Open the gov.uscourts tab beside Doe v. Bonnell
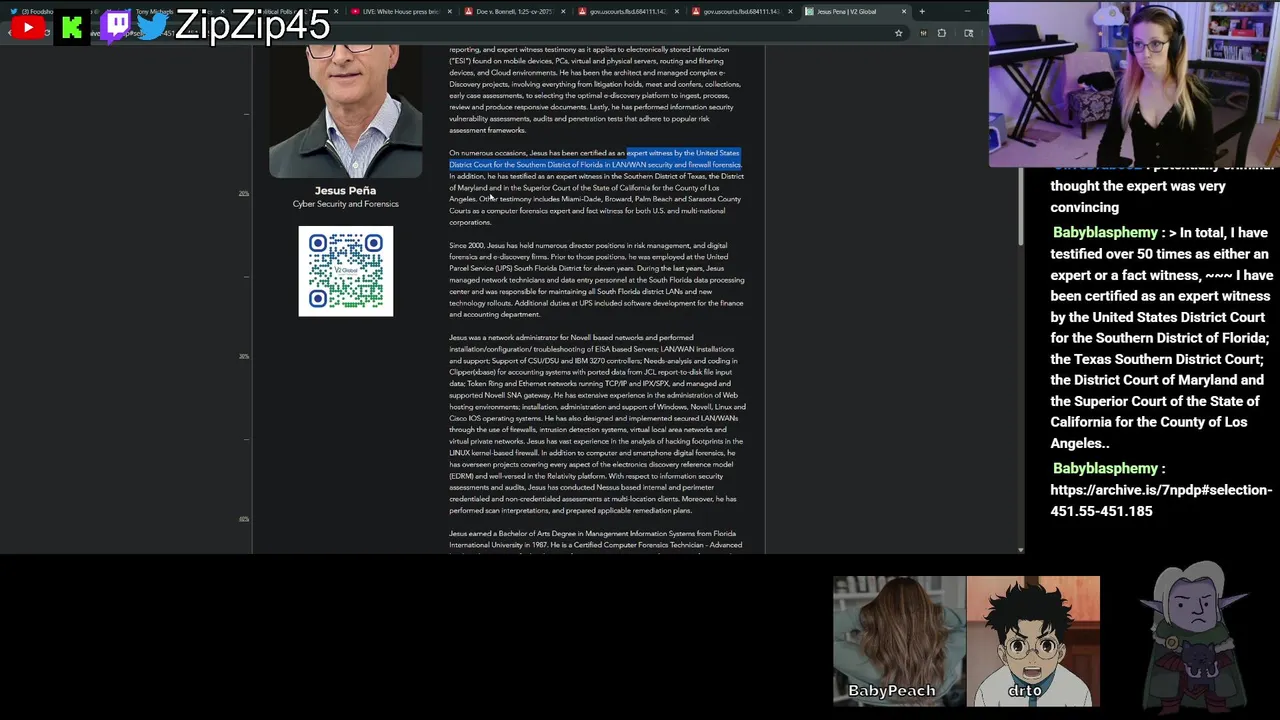The width and height of the screenshot is (1280, 720). 626,12
